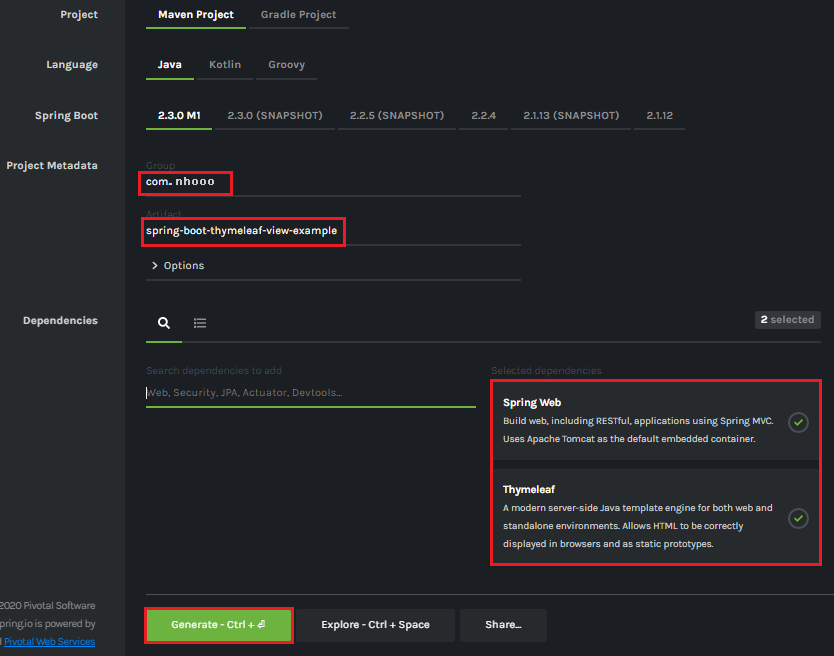
Task: Choose the 2.1.12 Spring Boot version
Action: tap(659, 115)
